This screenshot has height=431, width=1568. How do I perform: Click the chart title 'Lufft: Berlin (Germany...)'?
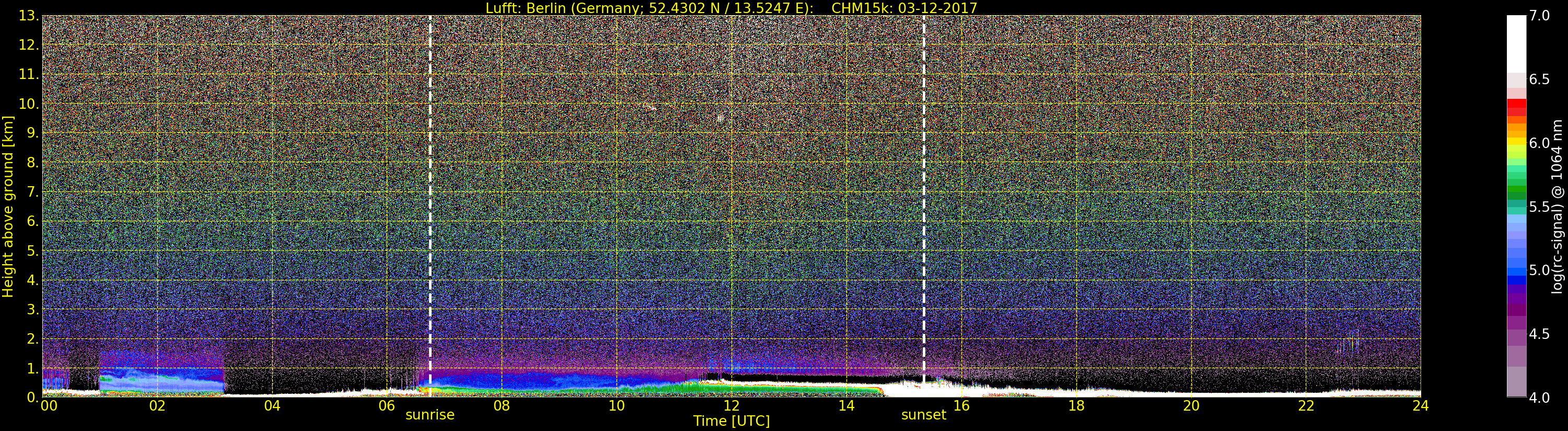pyautogui.click(x=731, y=8)
